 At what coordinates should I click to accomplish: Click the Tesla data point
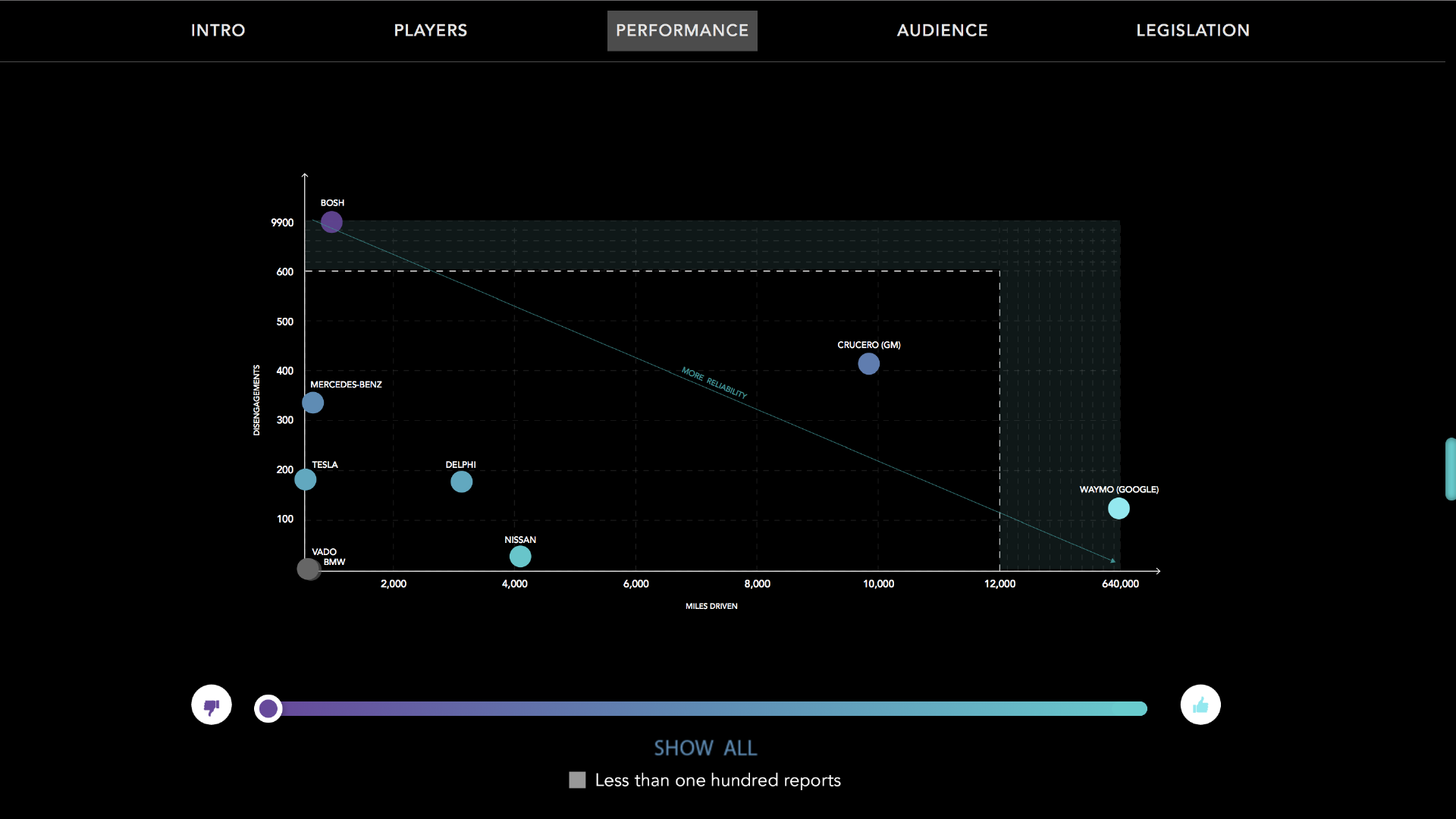tap(305, 479)
